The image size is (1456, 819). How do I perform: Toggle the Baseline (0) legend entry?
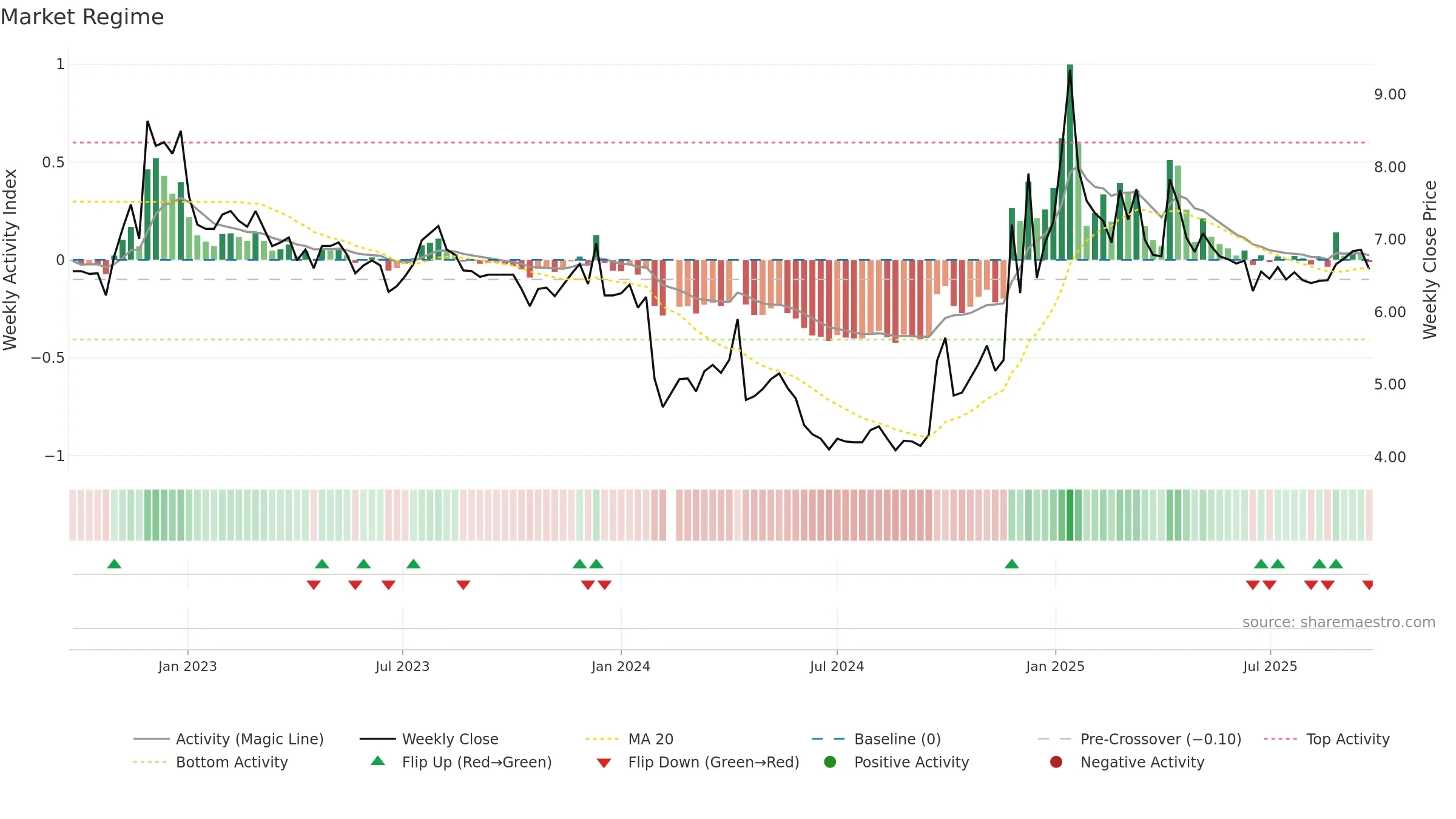[x=876, y=739]
